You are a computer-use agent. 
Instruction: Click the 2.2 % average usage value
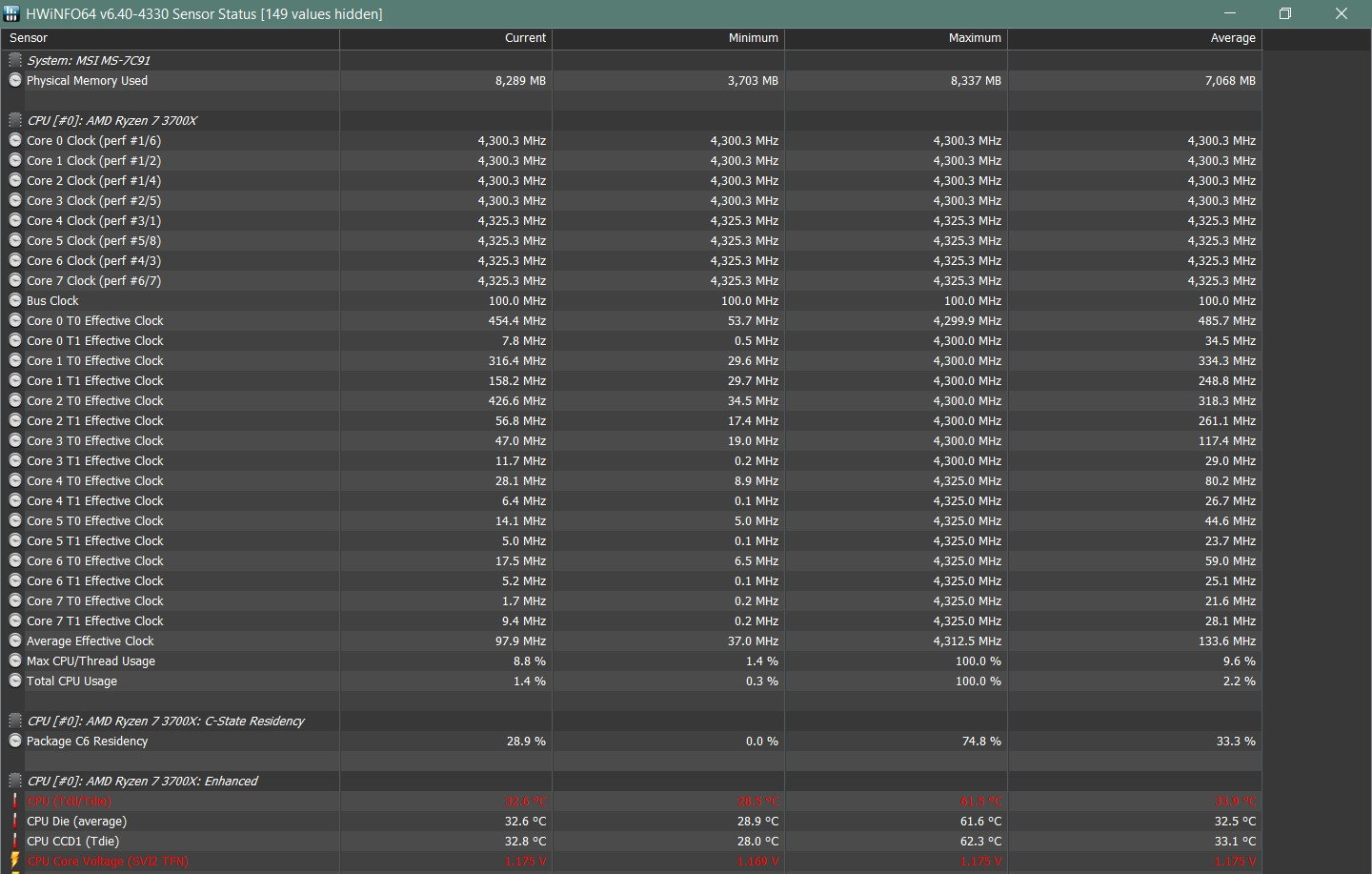tap(1240, 681)
